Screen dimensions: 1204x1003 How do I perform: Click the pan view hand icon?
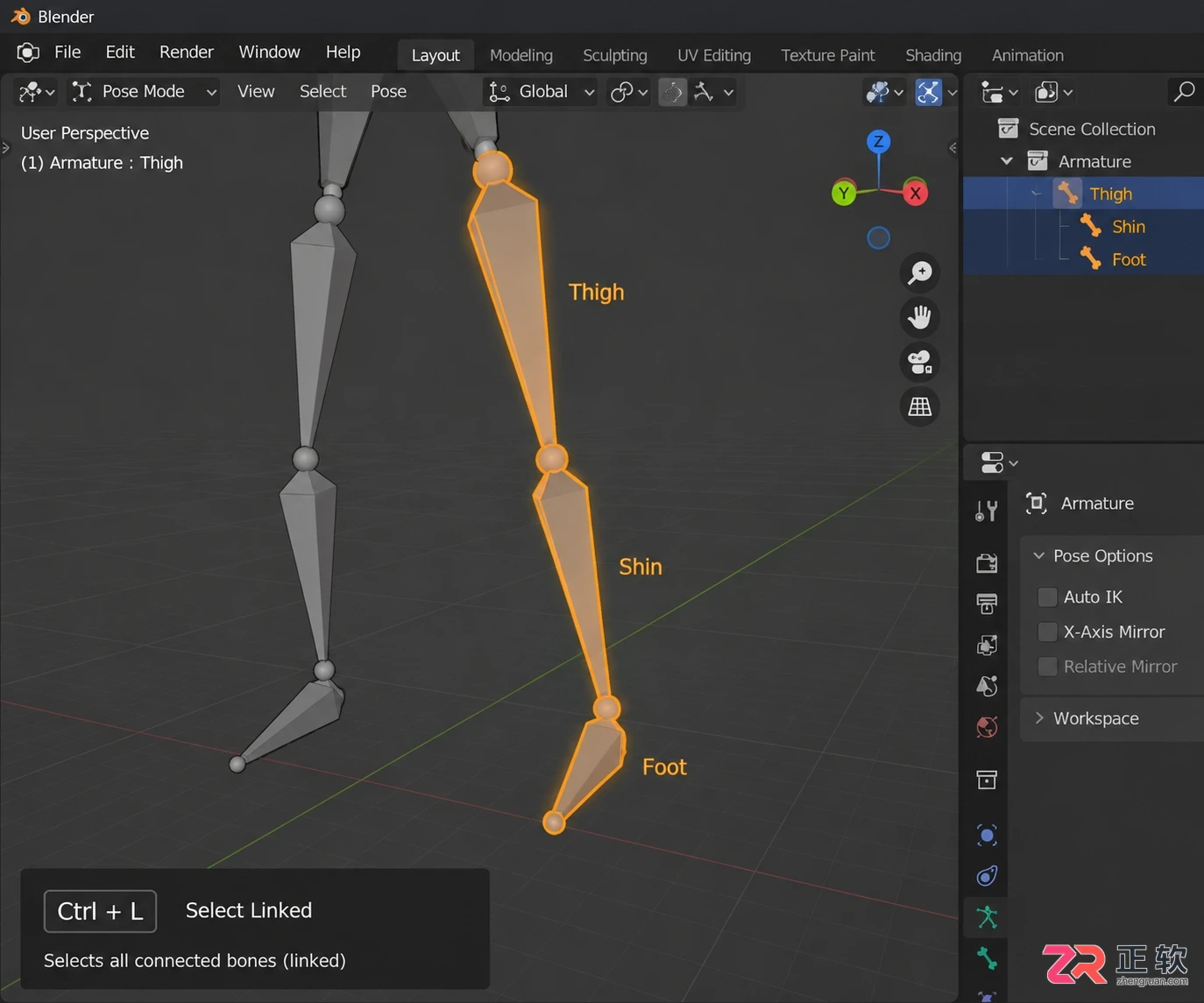click(920, 317)
